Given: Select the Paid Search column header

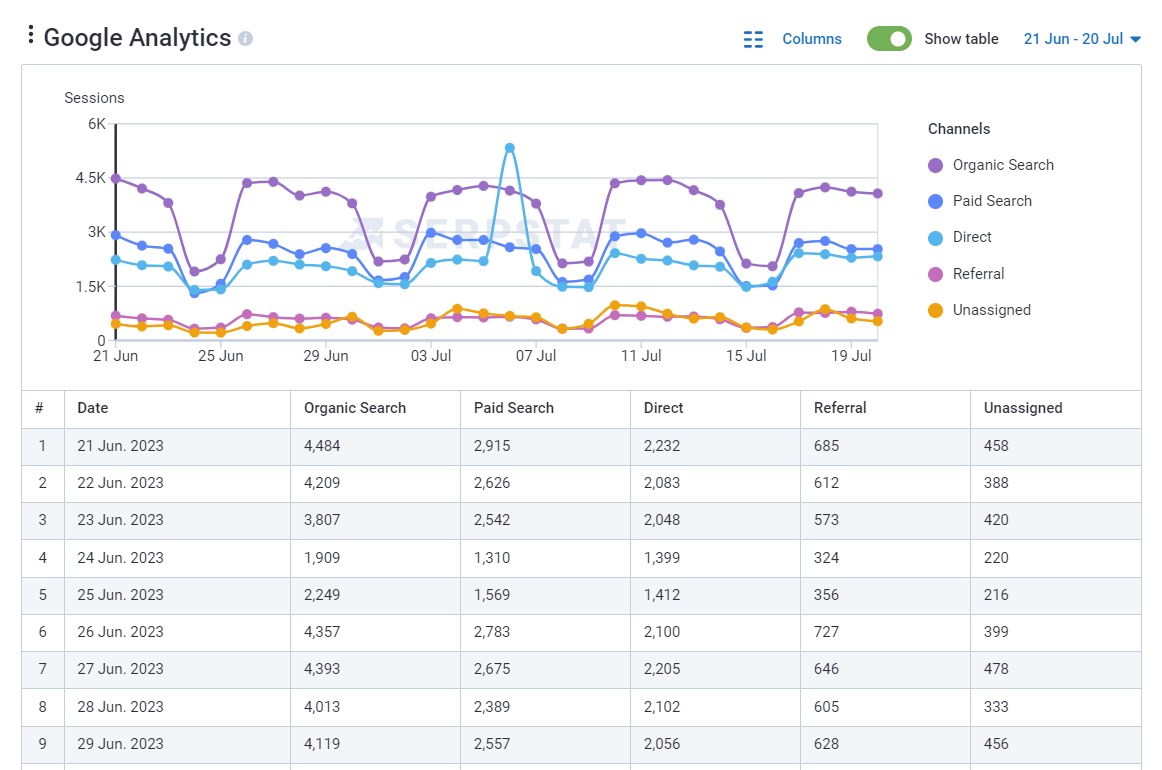Looking at the screenshot, I should pos(513,408).
